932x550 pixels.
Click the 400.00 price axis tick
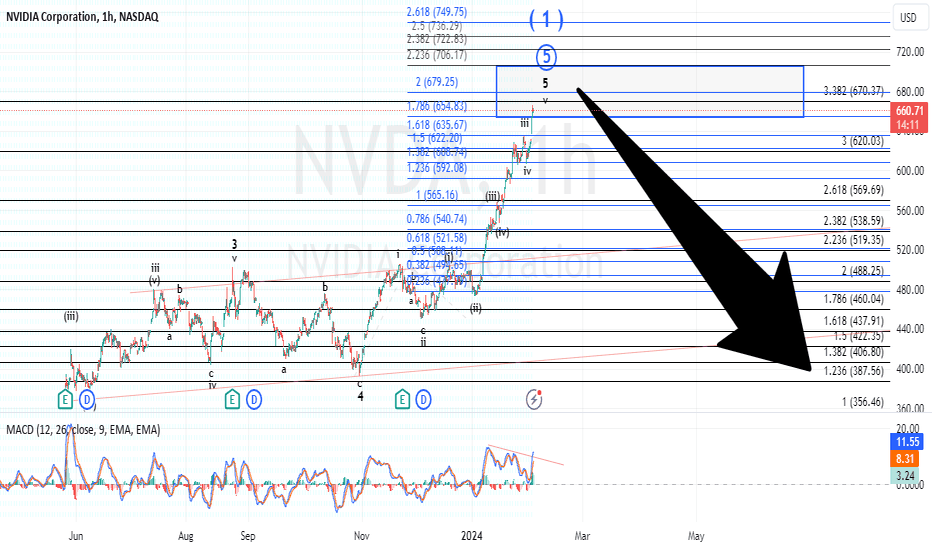tap(910, 369)
